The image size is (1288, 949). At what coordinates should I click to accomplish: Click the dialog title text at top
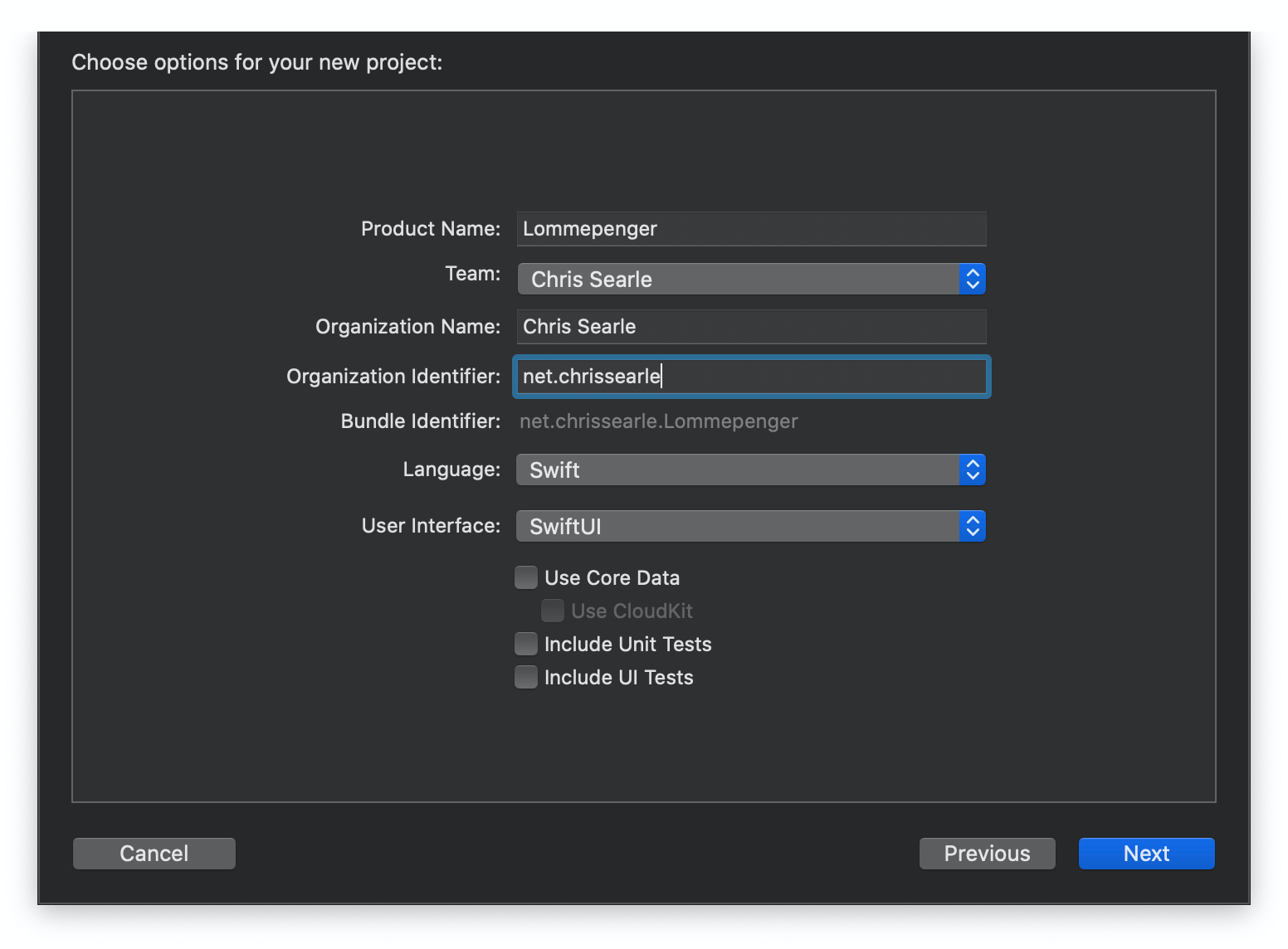pyautogui.click(x=257, y=61)
